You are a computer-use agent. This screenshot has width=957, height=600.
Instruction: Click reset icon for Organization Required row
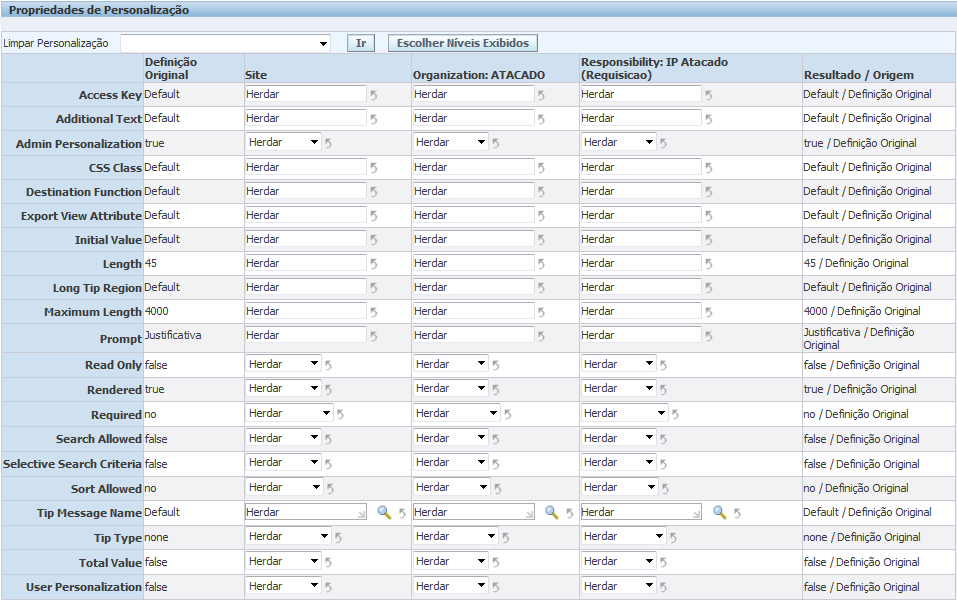pyautogui.click(x=507, y=414)
